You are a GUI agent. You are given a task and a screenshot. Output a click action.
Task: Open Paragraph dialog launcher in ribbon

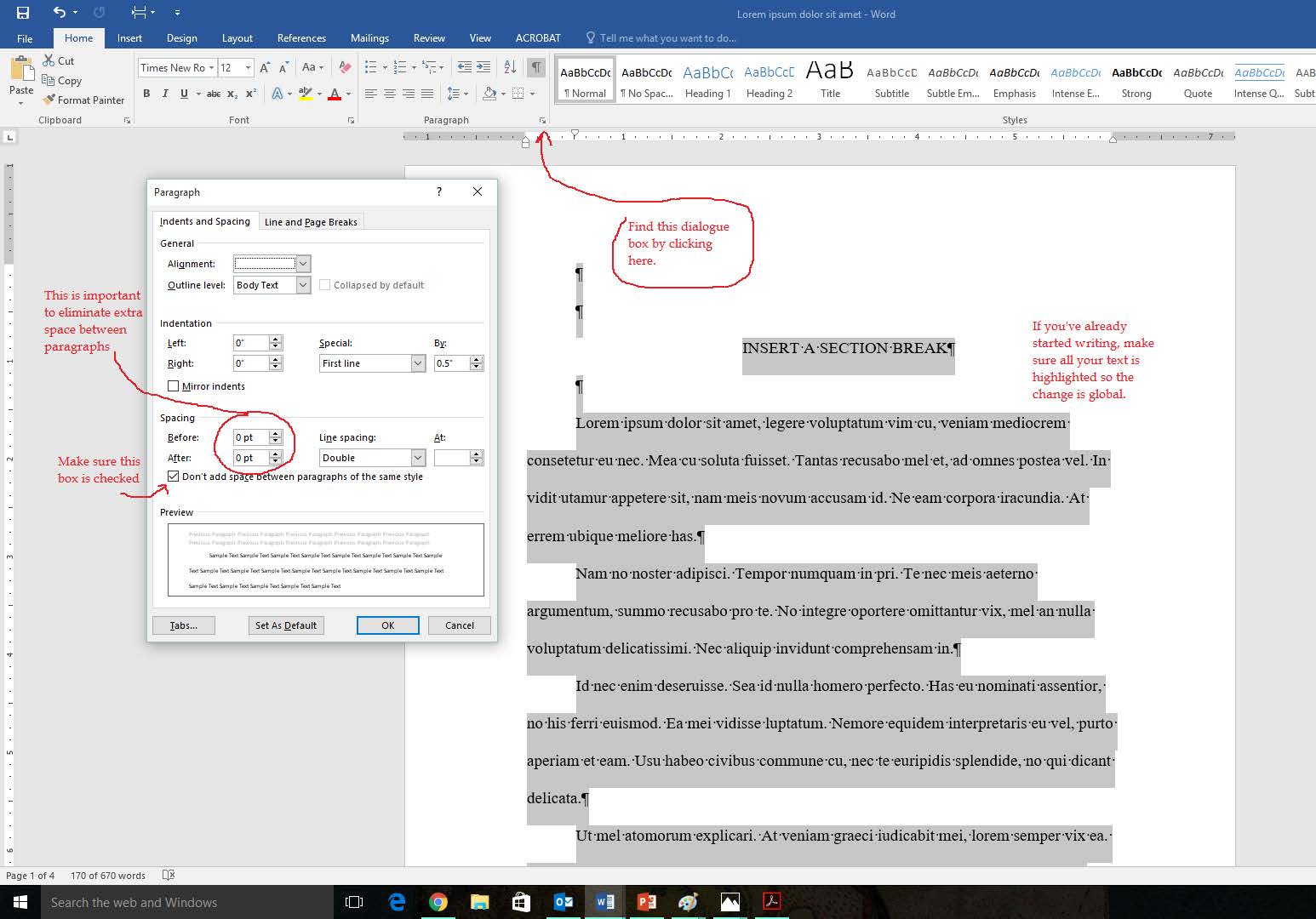(x=542, y=121)
